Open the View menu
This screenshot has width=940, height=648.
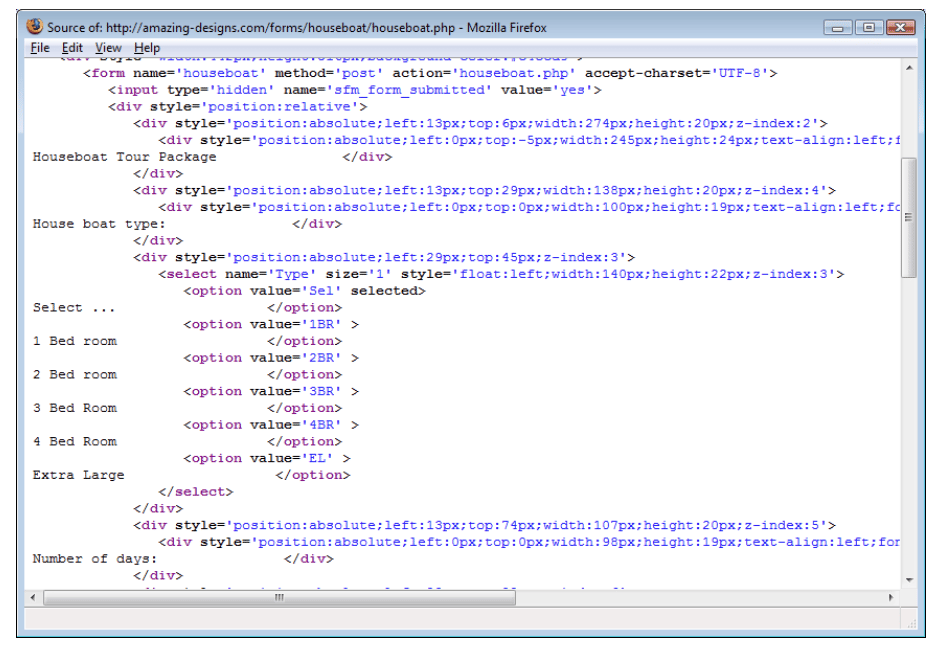[x=108, y=48]
